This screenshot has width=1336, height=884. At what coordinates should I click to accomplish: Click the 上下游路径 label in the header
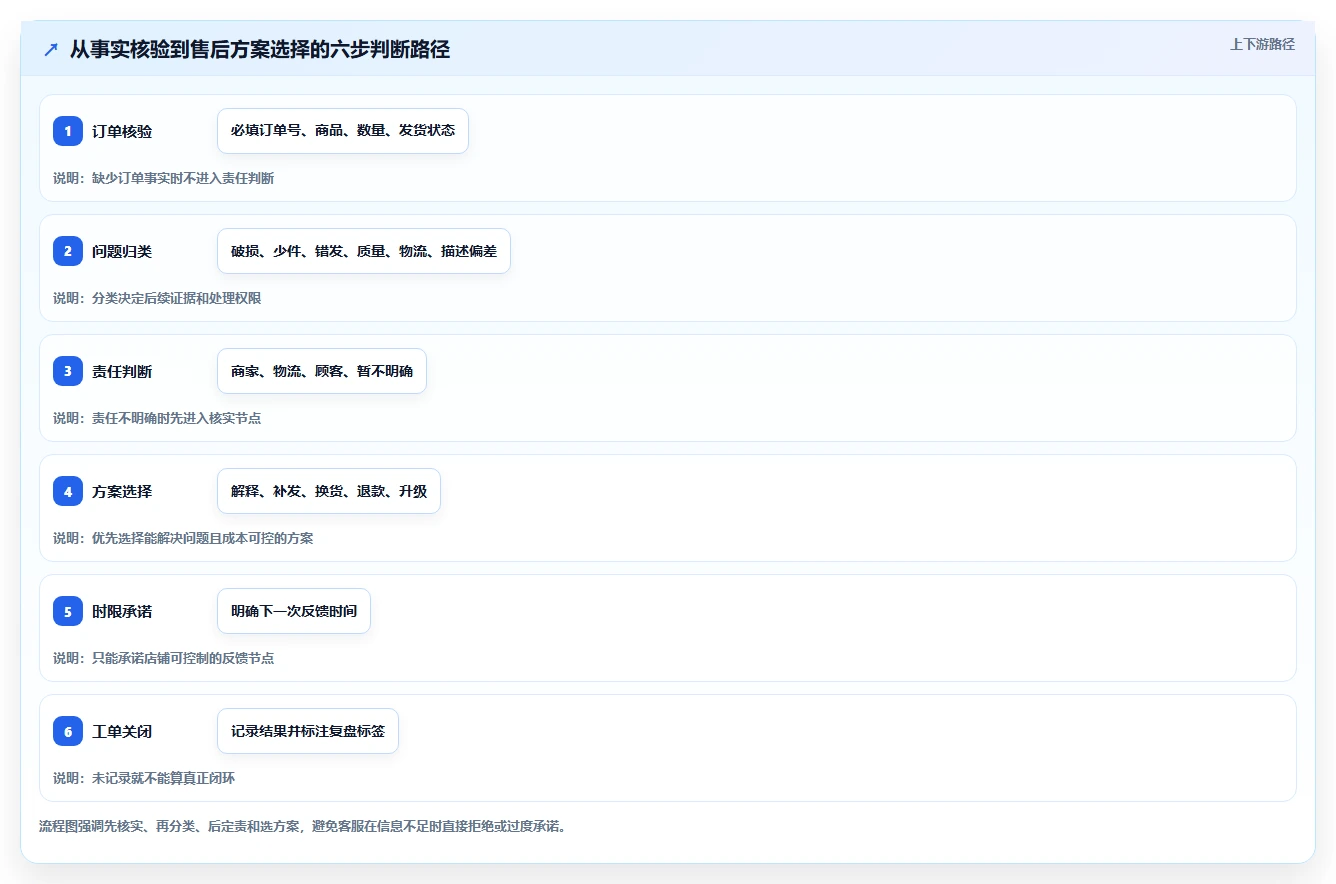(1262, 44)
